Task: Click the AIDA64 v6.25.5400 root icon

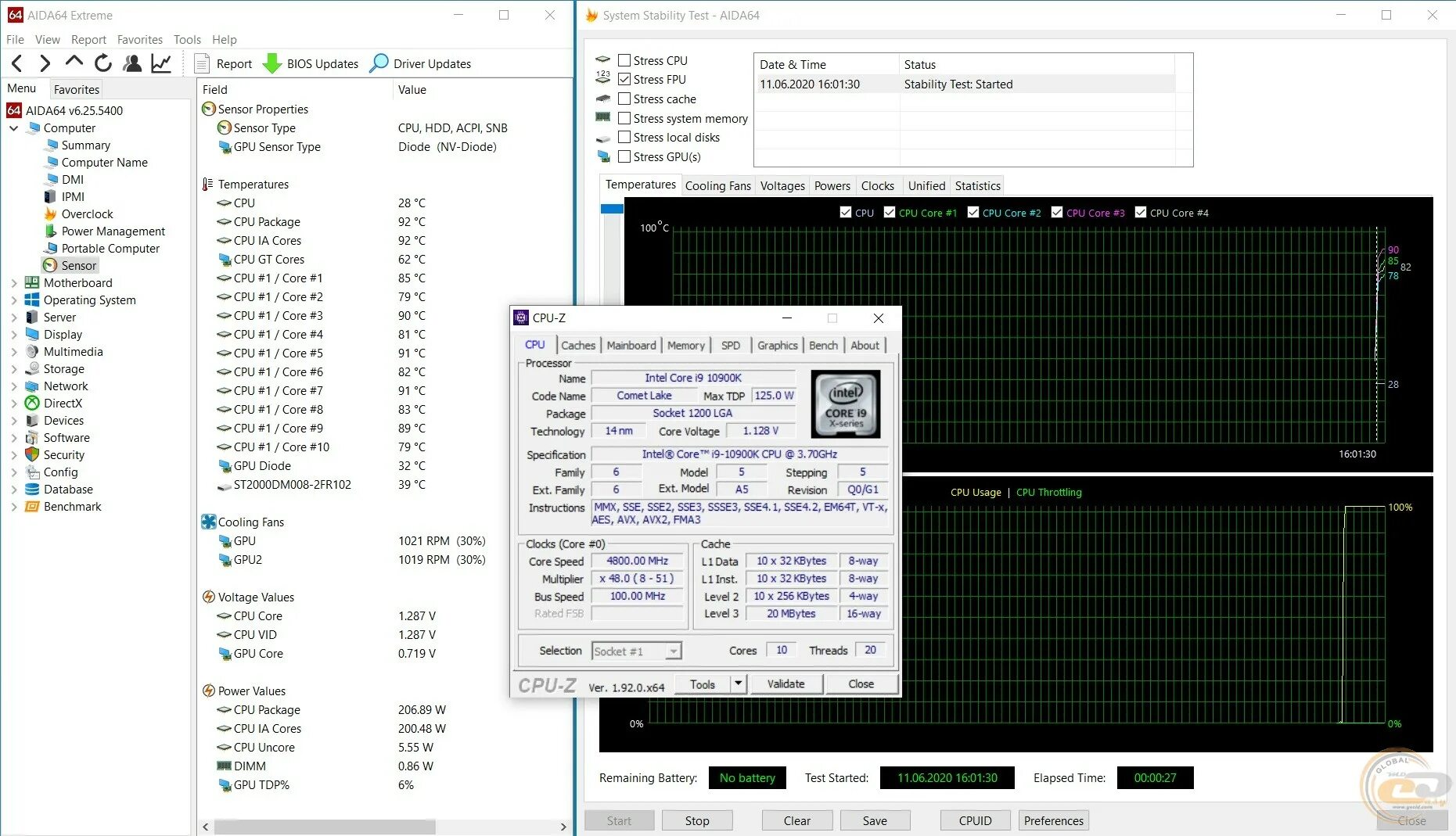Action: (x=14, y=110)
